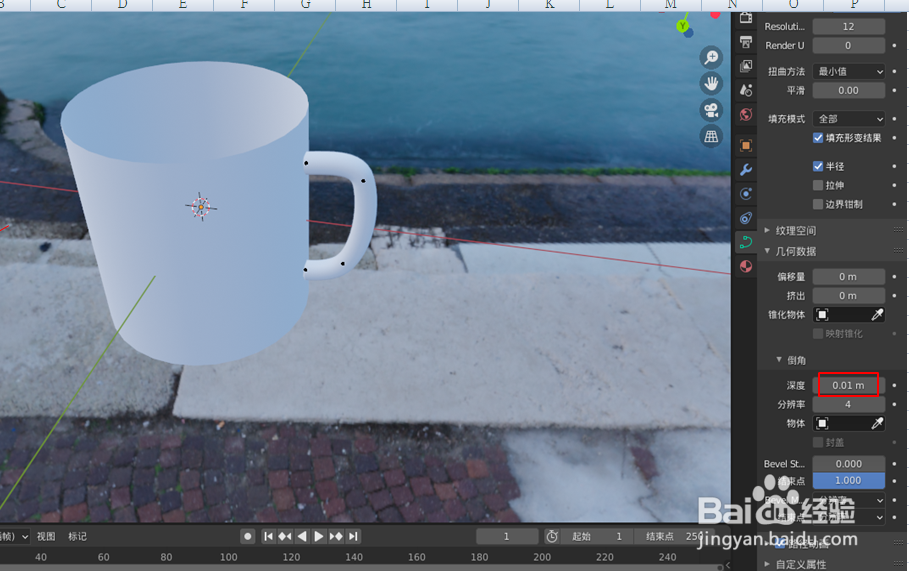Screen dimensions: 909x571
Task: Collapse the 倒角 subpanel
Action: click(x=791, y=360)
